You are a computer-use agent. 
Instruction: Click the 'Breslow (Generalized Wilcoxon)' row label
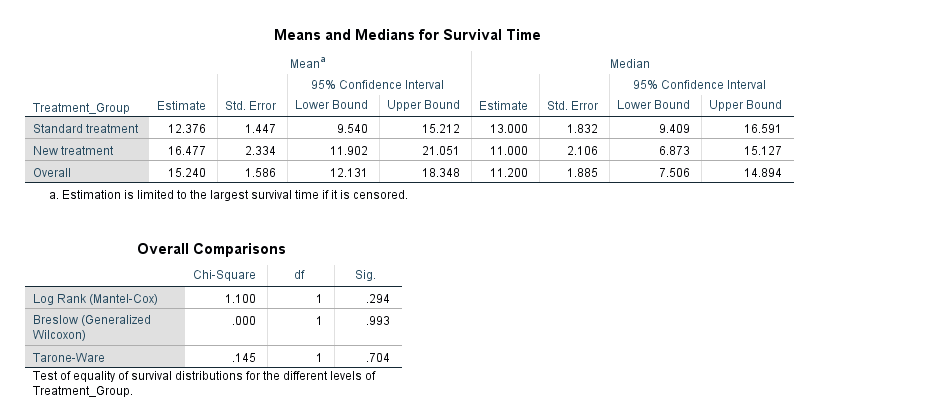pyautogui.click(x=92, y=327)
